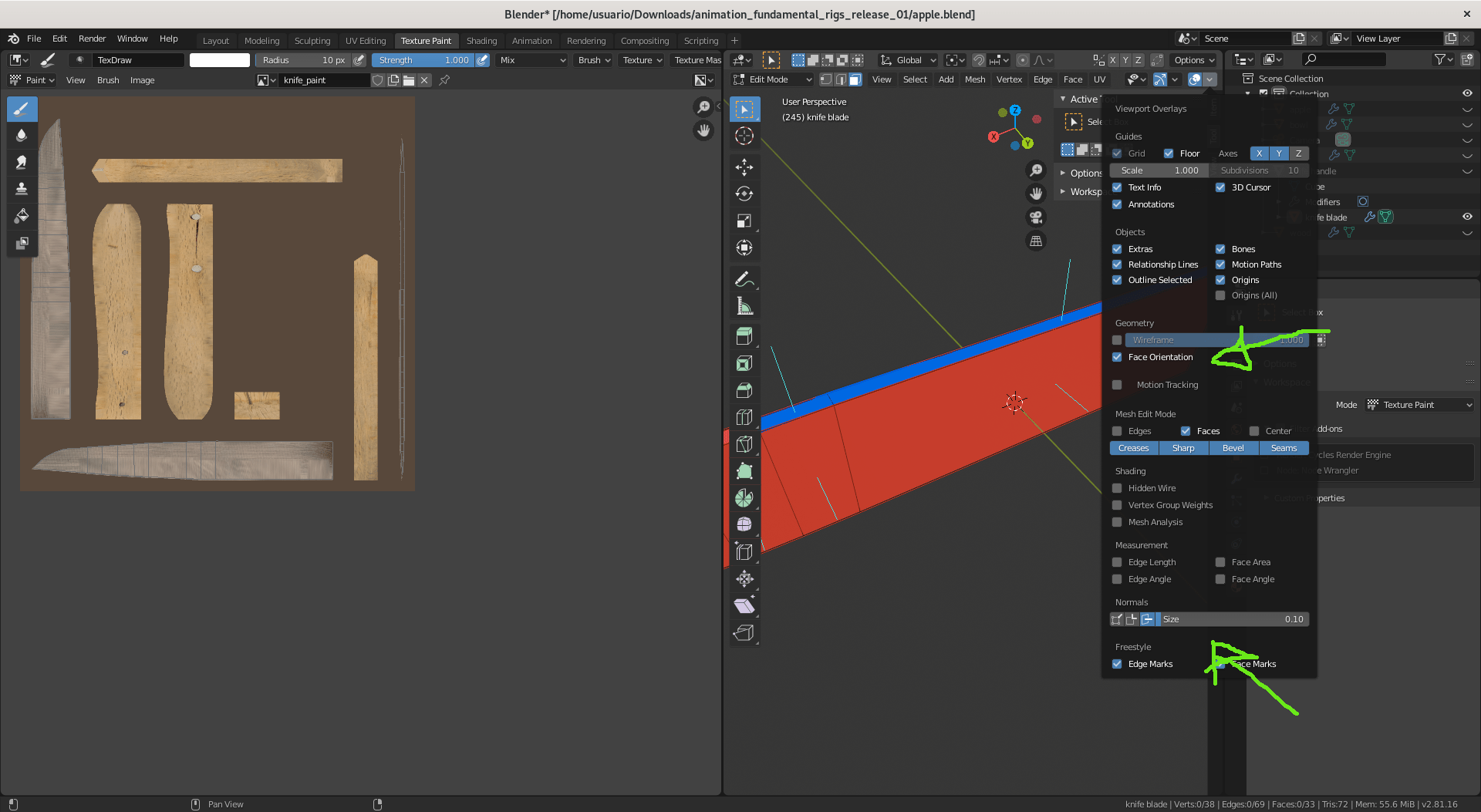Adjust the brush Strength slider
This screenshot has width=1481, height=812.
(423, 59)
